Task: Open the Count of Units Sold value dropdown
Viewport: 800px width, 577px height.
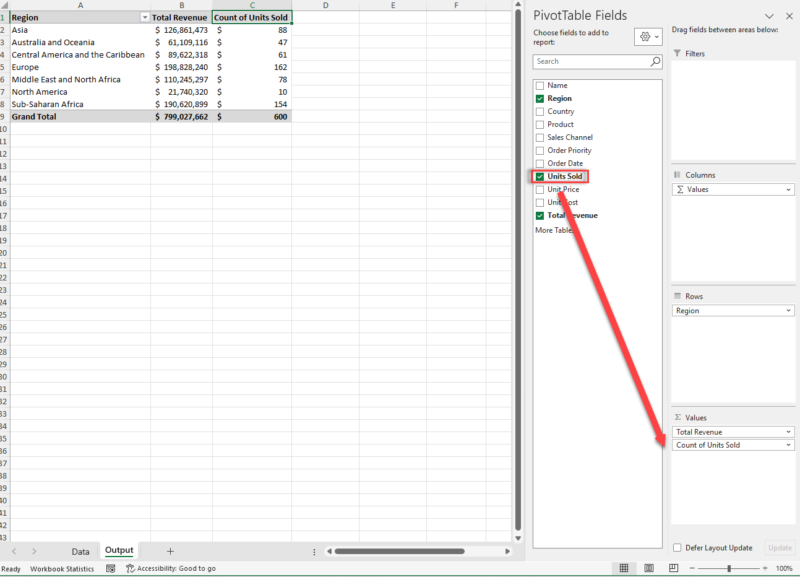Action: [x=788, y=444]
